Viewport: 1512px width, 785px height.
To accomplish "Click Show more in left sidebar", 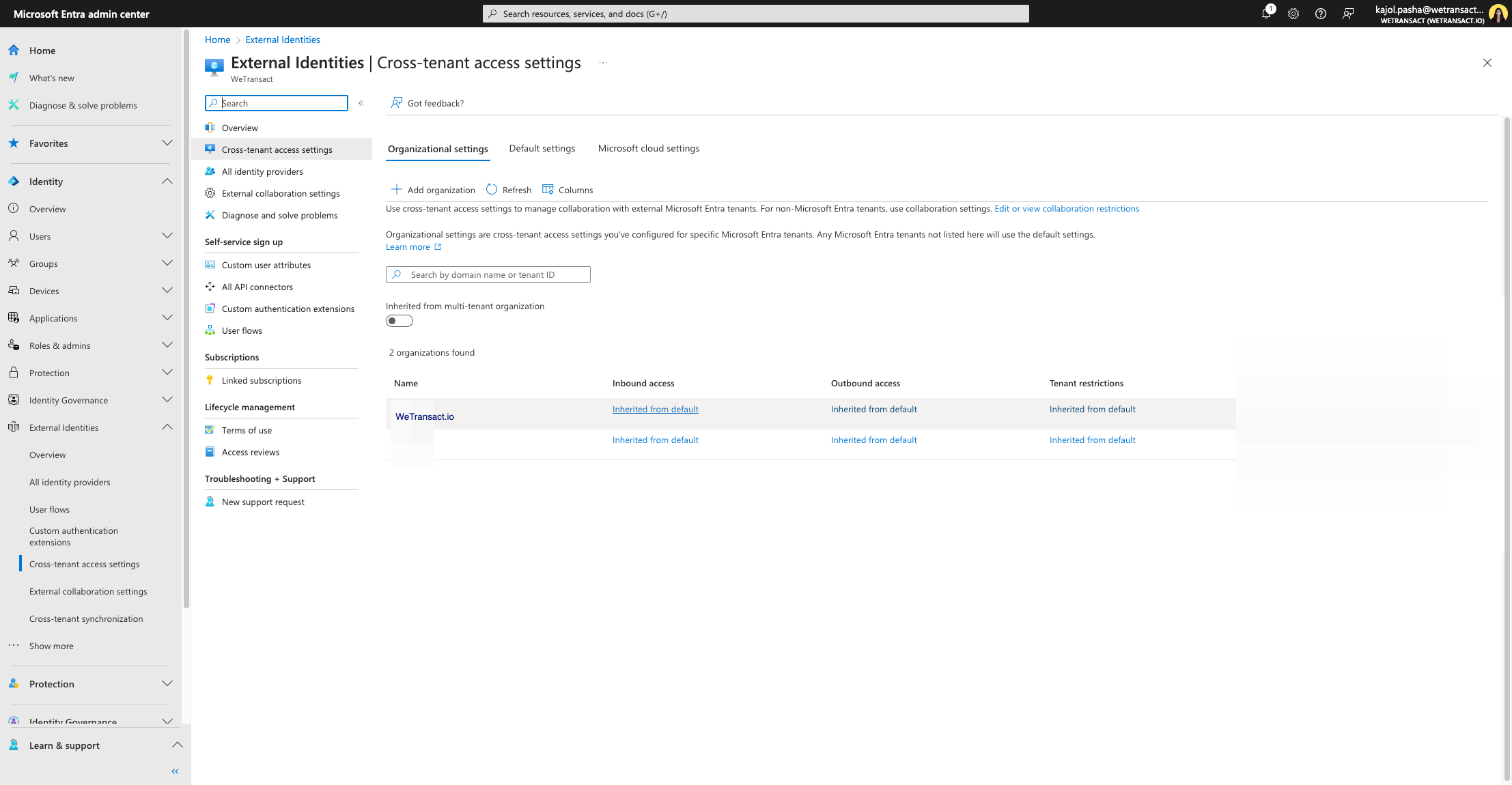I will 51,646.
